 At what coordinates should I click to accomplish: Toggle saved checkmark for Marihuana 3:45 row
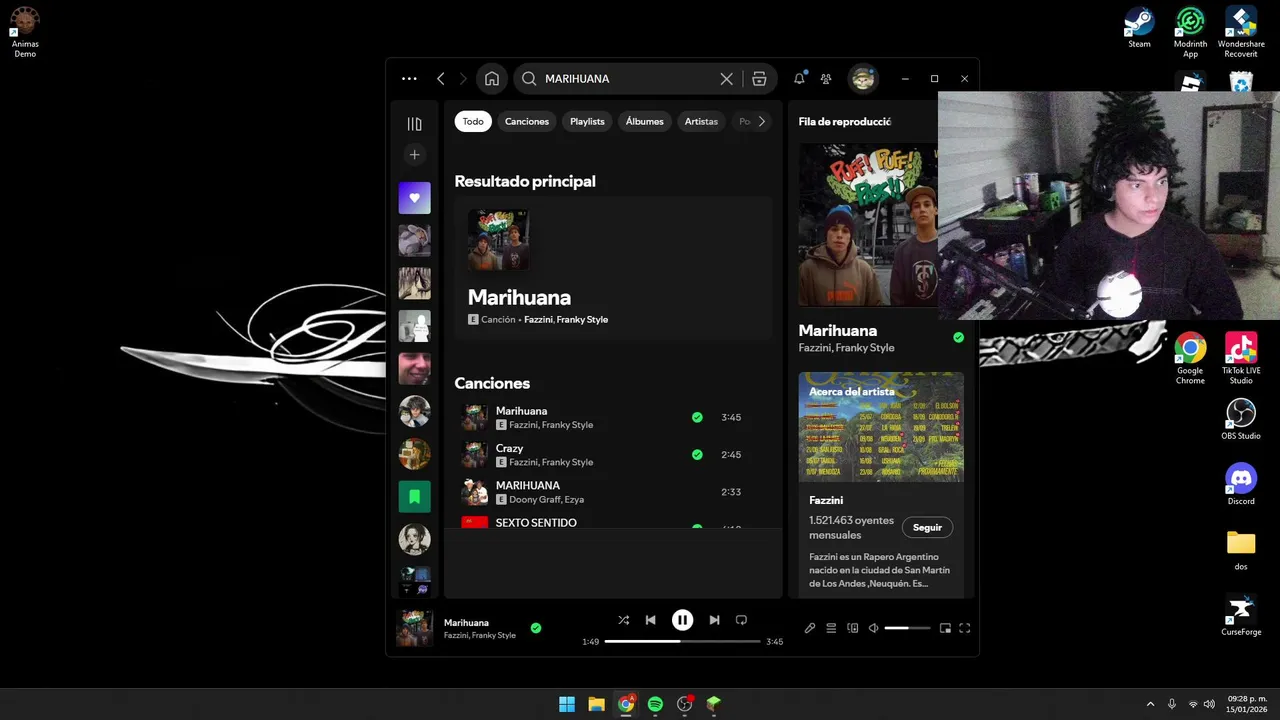[x=697, y=418]
